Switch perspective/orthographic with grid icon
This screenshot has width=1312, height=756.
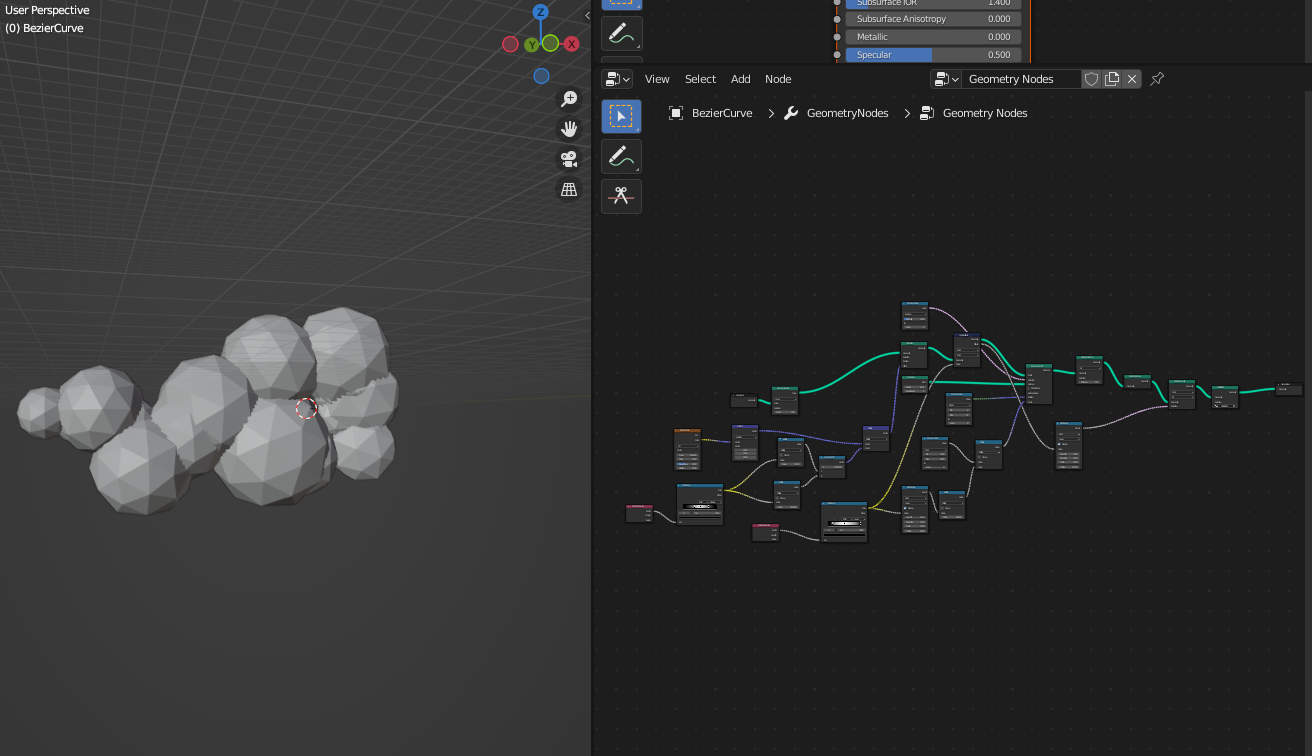[569, 189]
